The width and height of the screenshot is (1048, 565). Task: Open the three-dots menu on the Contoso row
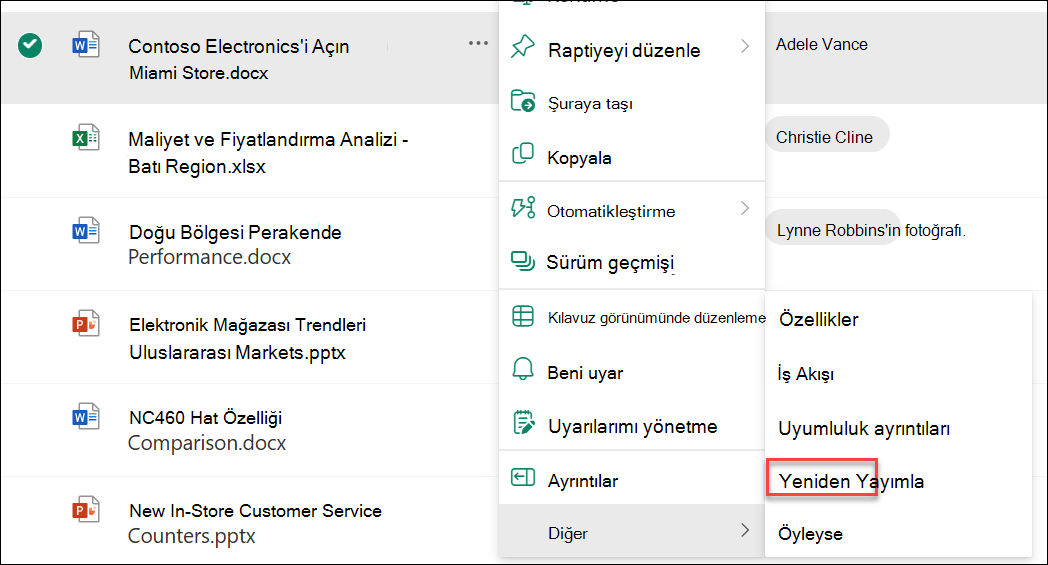coord(478,43)
